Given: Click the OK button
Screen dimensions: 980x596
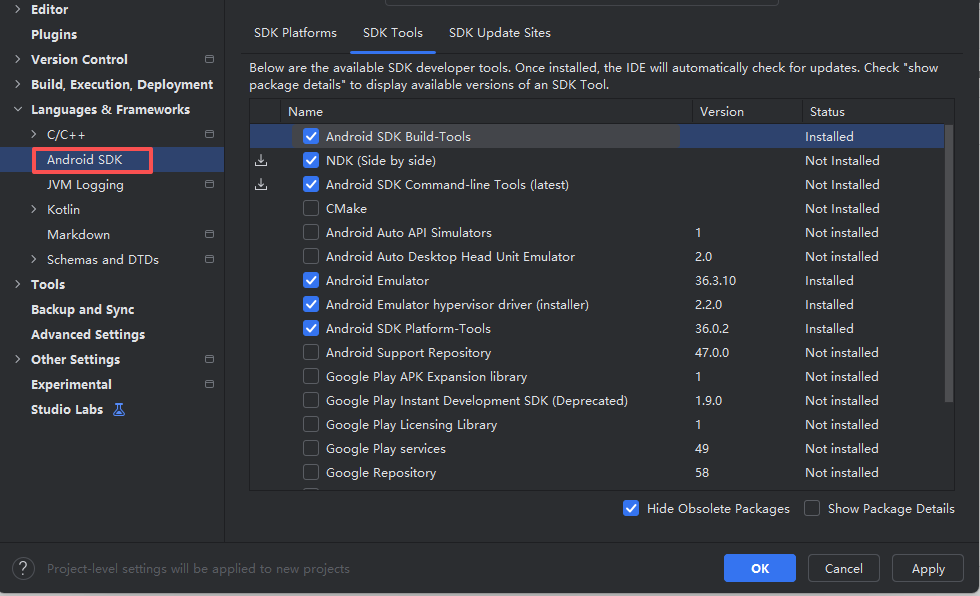Looking at the screenshot, I should tap(760, 569).
